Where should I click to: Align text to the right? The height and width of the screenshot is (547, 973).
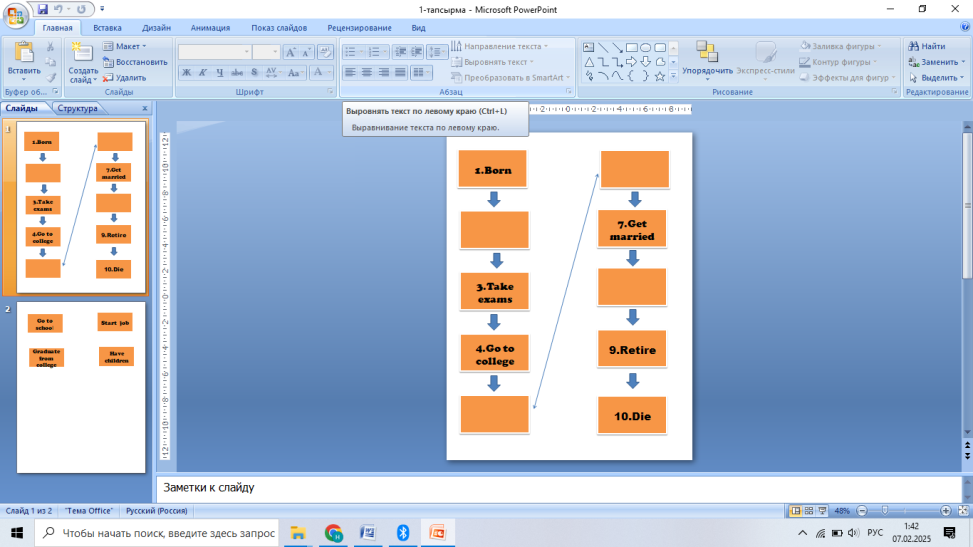click(384, 72)
